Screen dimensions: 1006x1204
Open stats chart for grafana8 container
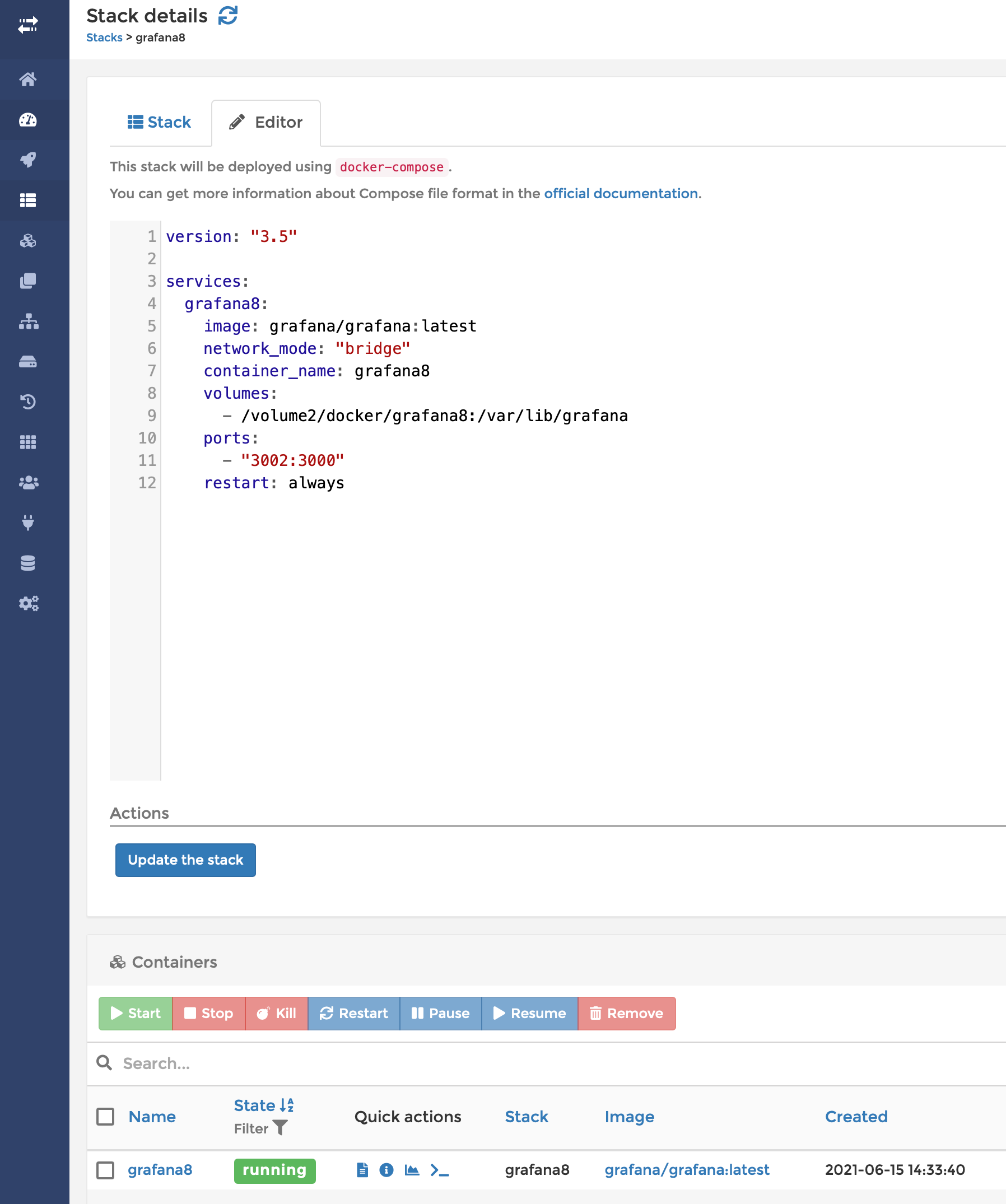412,1170
